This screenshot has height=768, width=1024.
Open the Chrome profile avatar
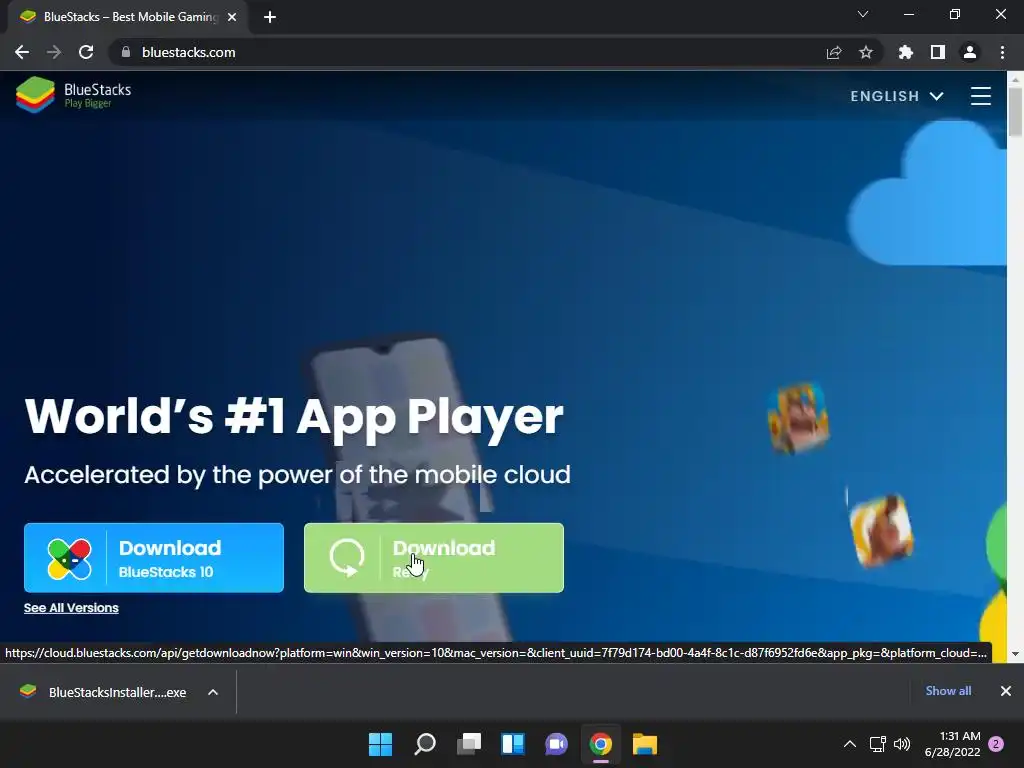[970, 52]
